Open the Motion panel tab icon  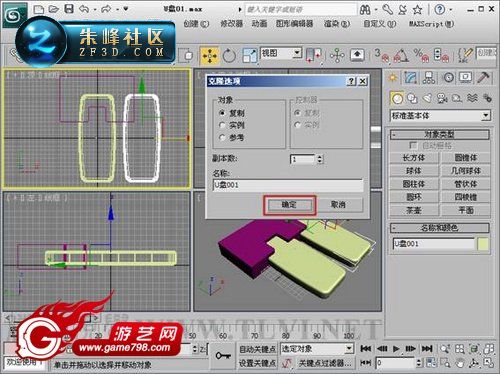(x=448, y=78)
